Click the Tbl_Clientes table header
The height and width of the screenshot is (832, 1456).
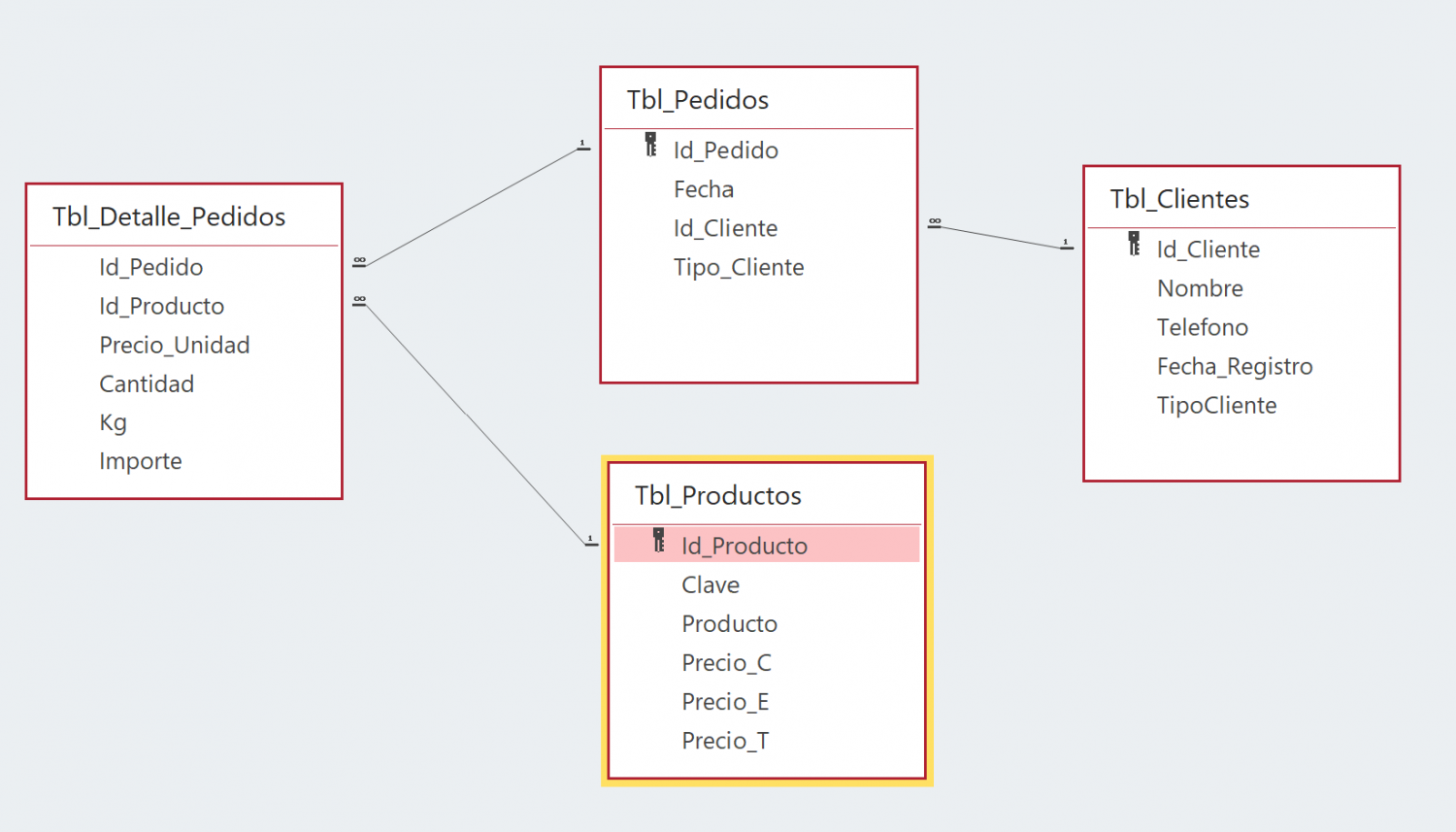(1180, 199)
